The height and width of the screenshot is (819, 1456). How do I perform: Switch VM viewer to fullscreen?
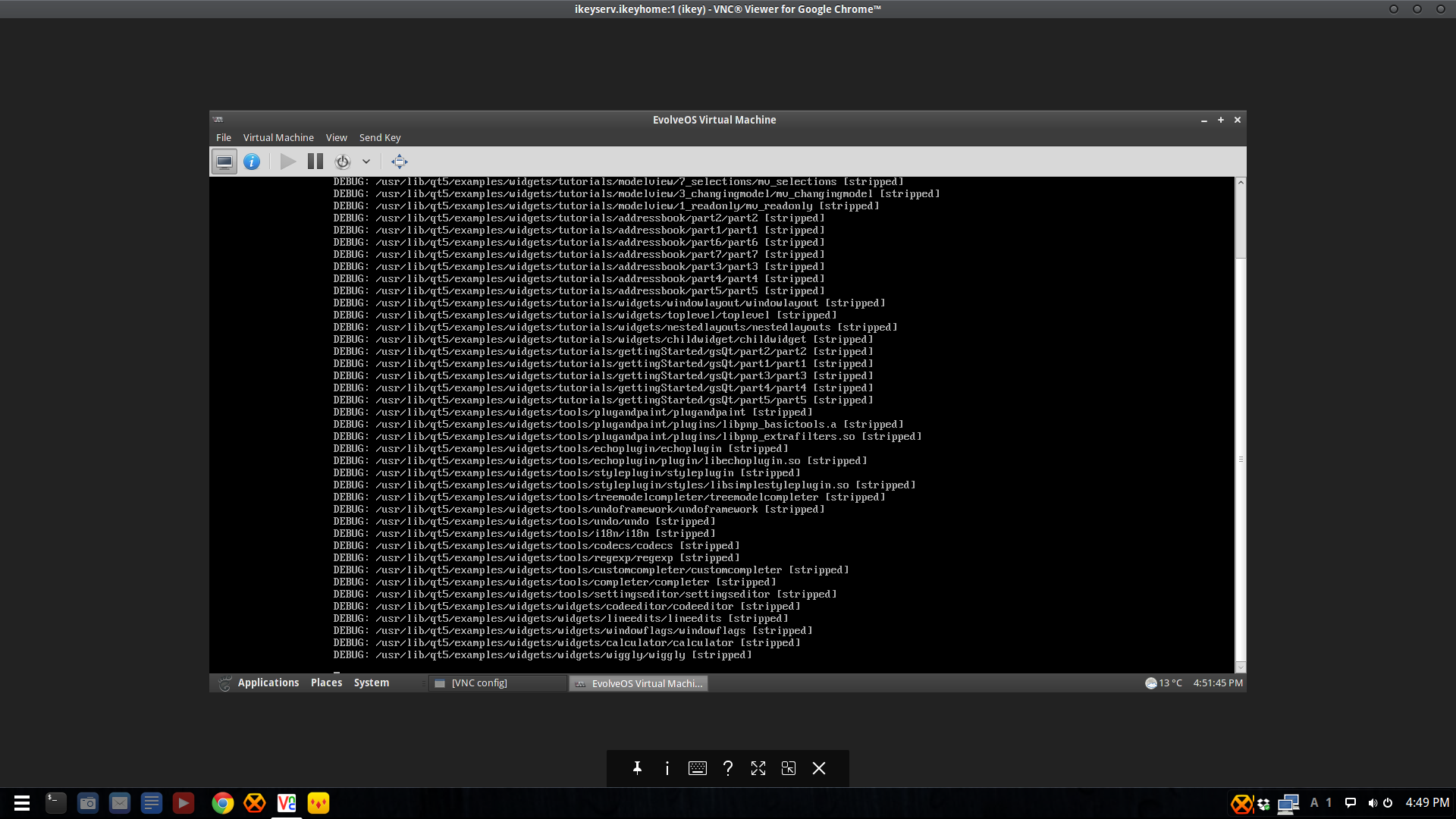[400, 162]
